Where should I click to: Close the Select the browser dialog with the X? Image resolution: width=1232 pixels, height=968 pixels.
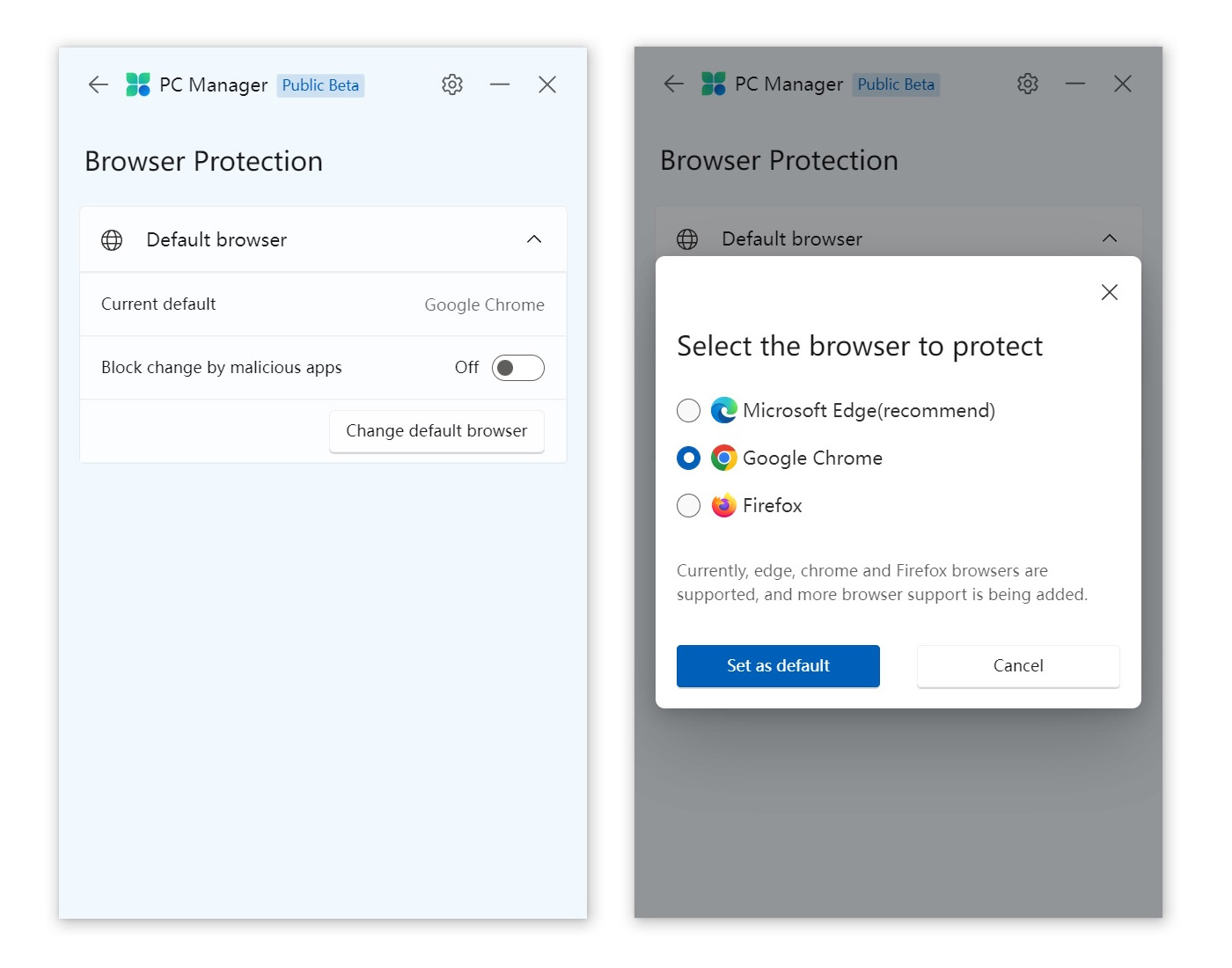coord(1110,292)
